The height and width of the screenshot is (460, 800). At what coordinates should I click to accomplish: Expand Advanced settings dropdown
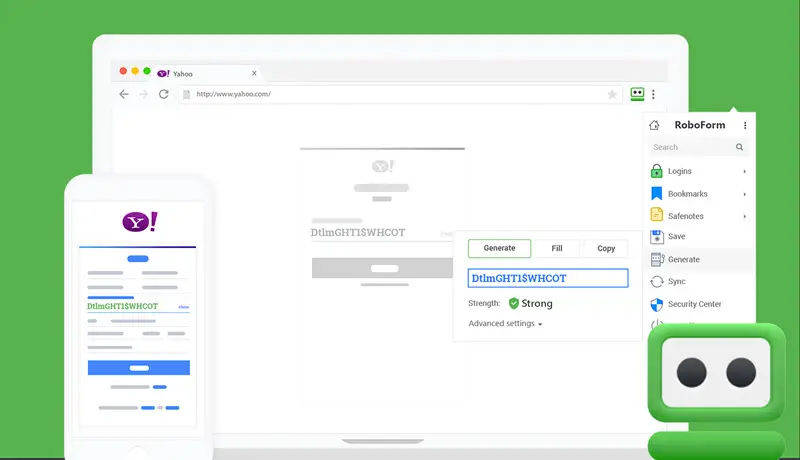505,323
